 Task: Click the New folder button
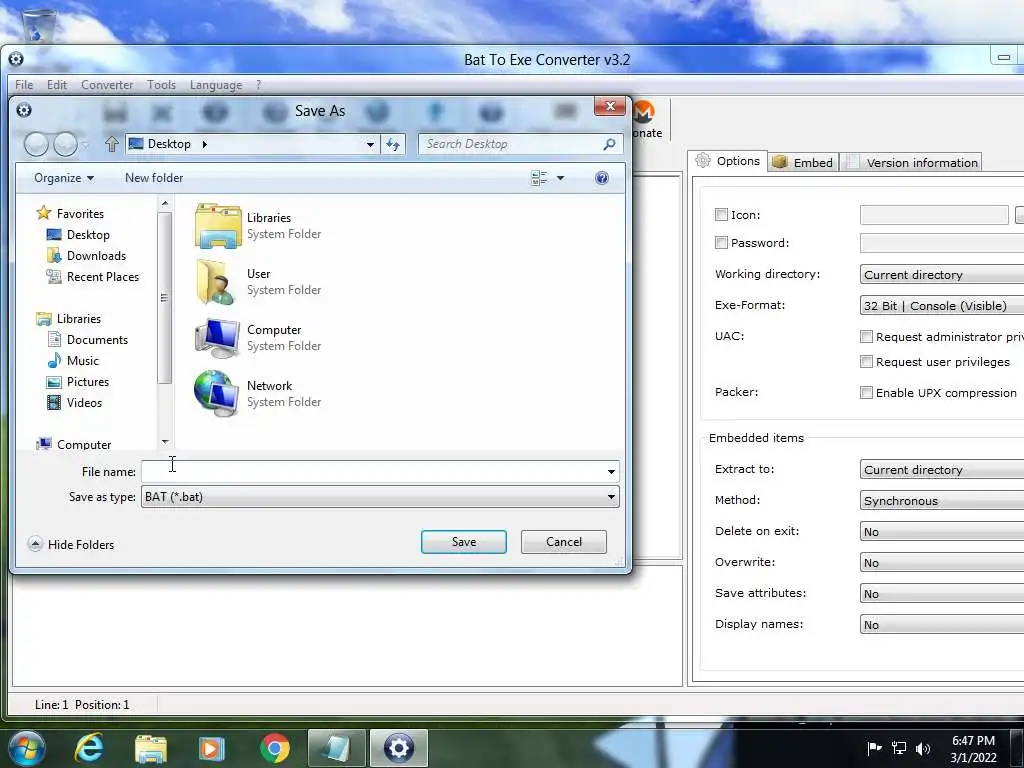point(154,178)
